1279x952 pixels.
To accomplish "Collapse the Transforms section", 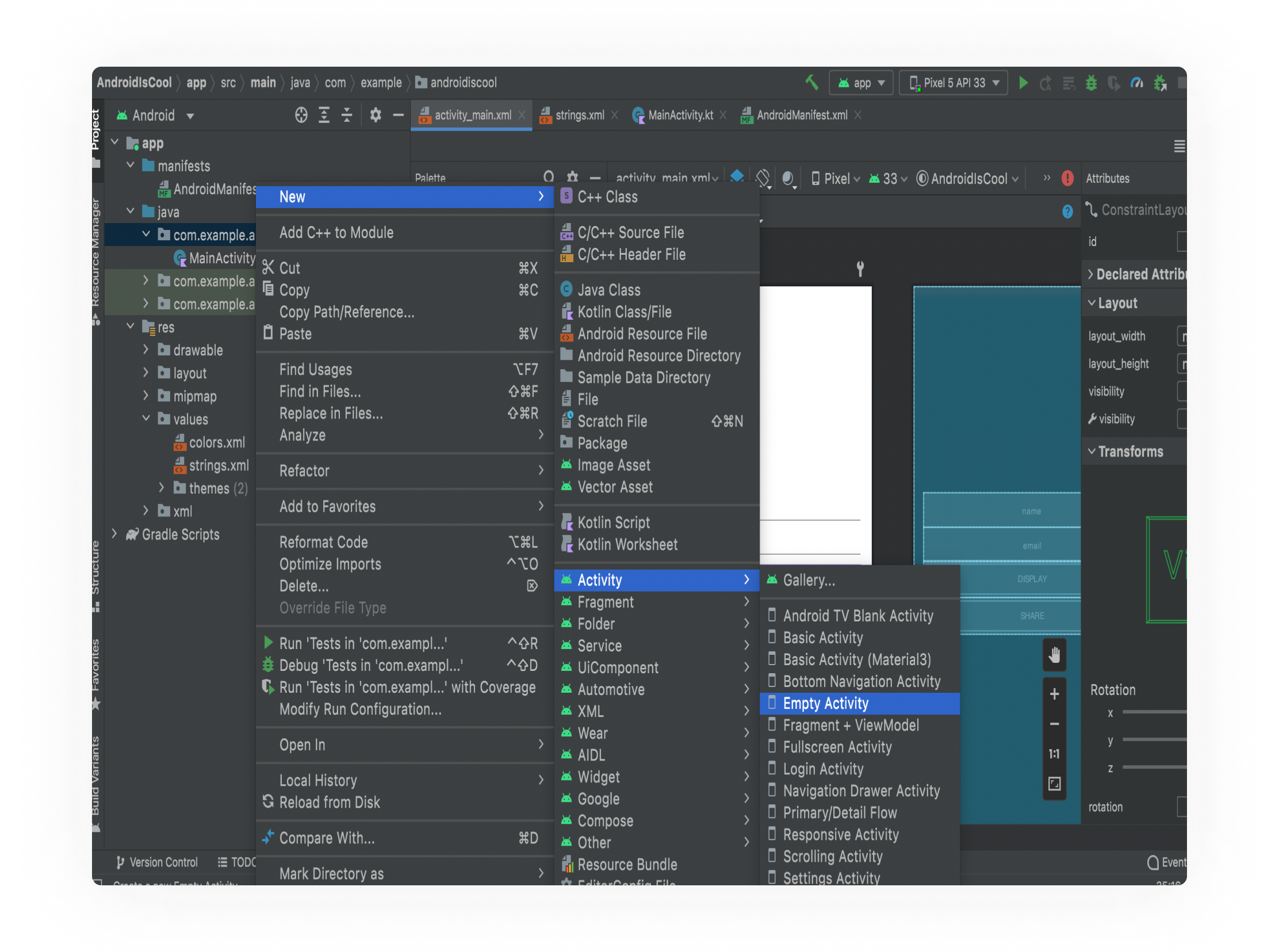I will tap(1091, 451).
